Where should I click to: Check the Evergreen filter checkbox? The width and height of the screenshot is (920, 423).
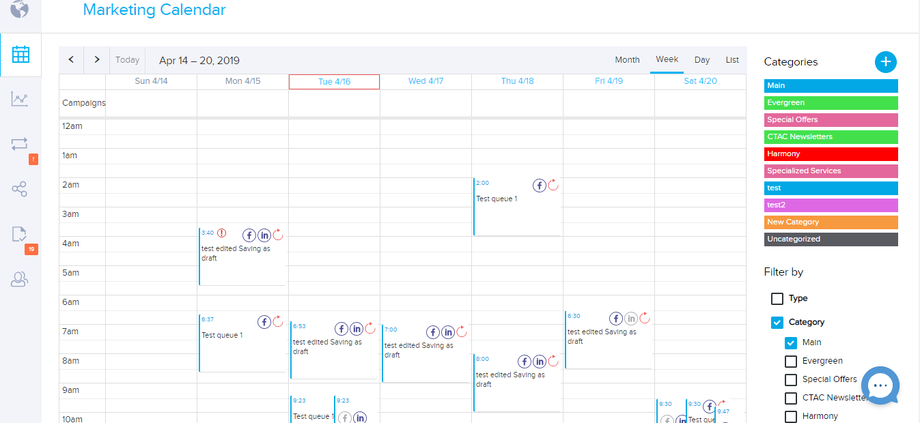point(791,361)
